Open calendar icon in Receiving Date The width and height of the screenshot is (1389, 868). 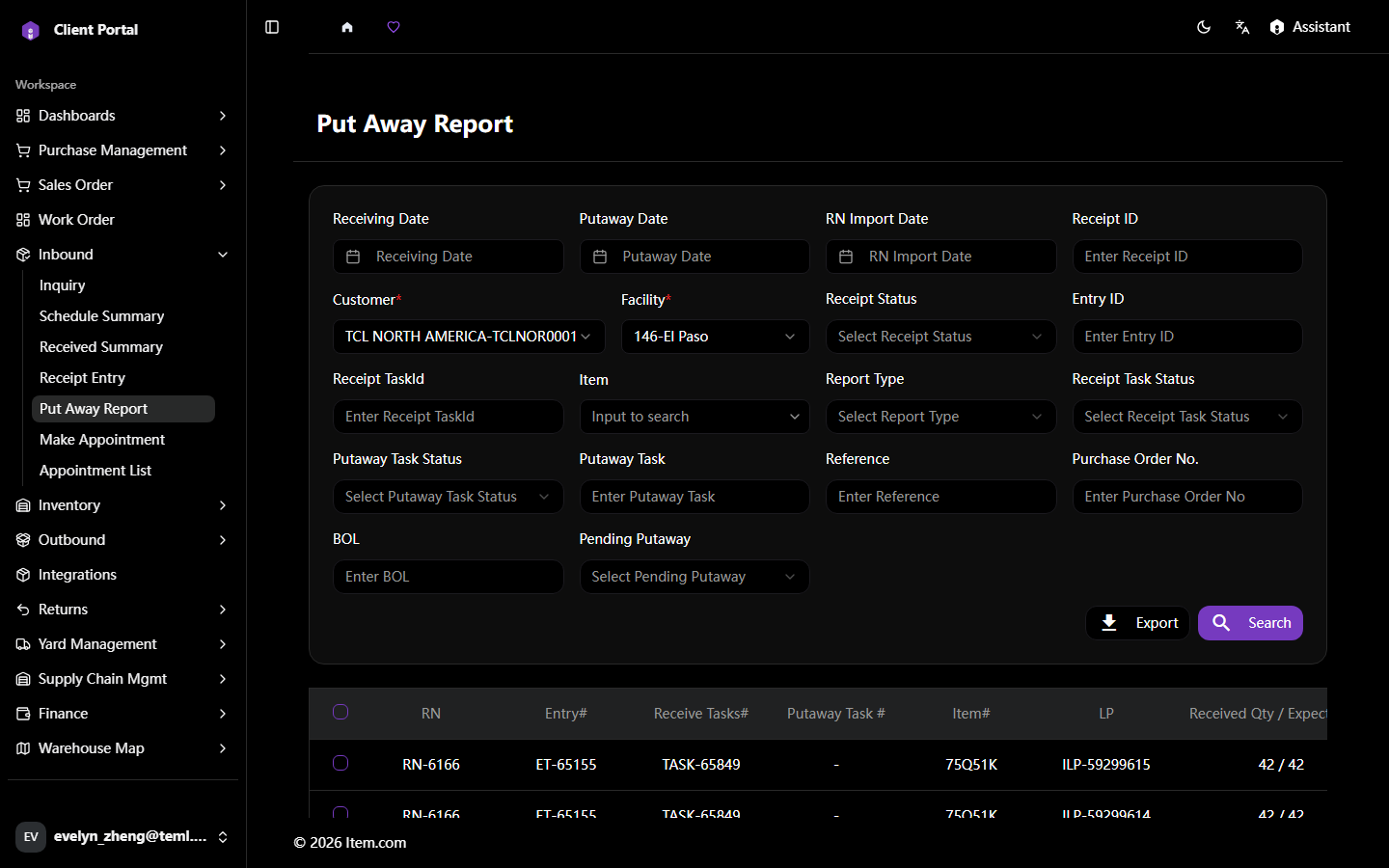(353, 257)
